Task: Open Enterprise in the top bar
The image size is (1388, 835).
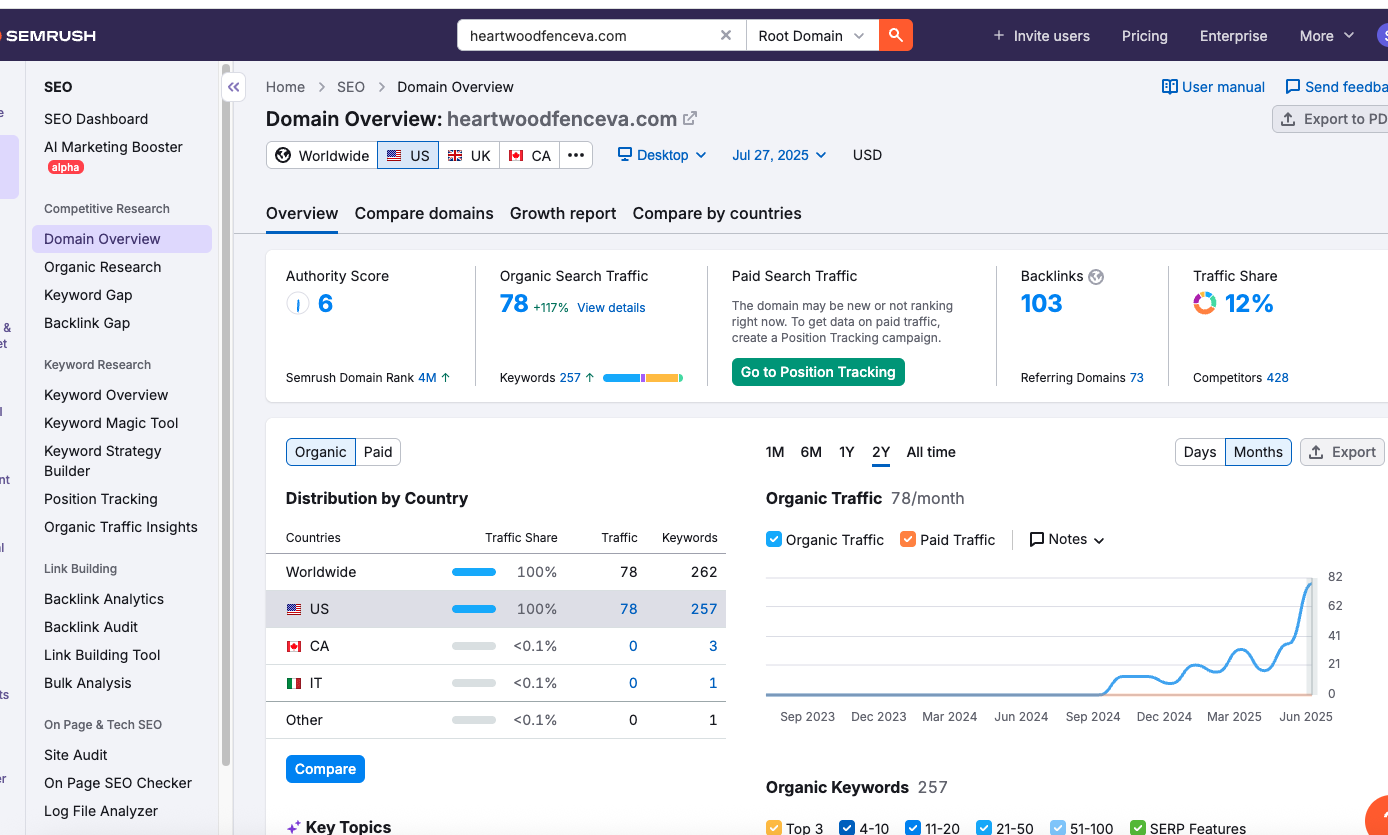Action: click(1234, 36)
